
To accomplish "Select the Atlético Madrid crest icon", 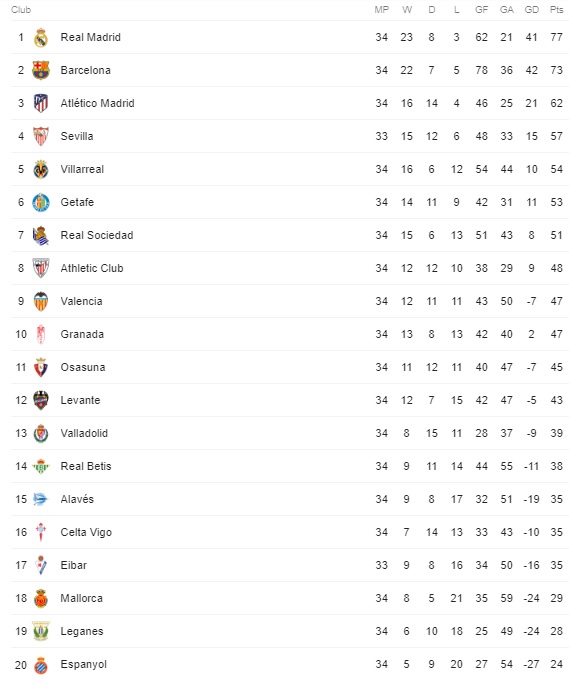I will [41, 103].
